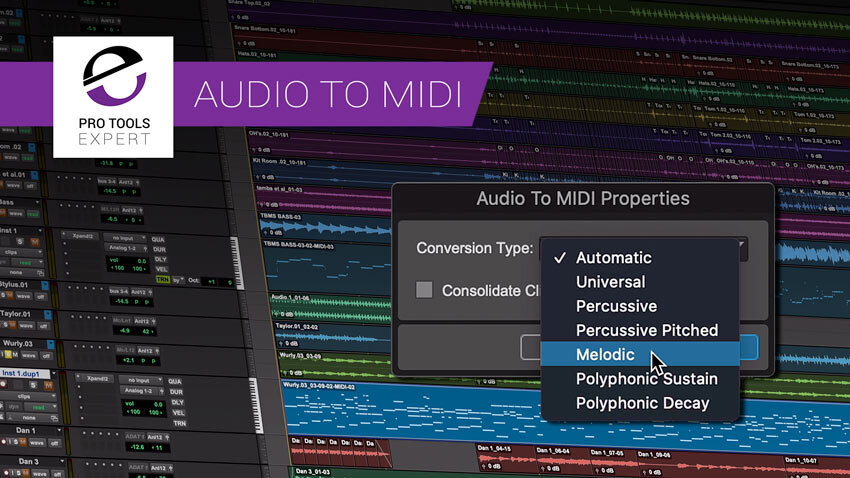
Task: Open 'Analog 1-2' output selector on Inst 1
Action: (x=127, y=248)
